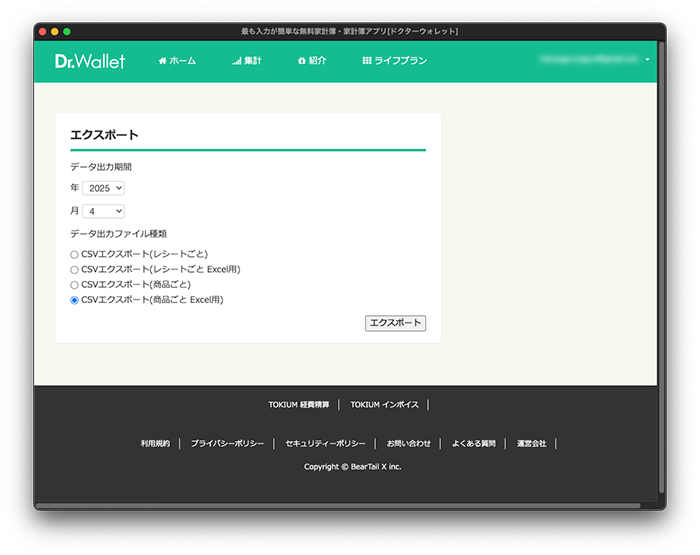The width and height of the screenshot is (700, 555).
Task: Open TOKIUM インボイス footer link
Action: tap(384, 405)
